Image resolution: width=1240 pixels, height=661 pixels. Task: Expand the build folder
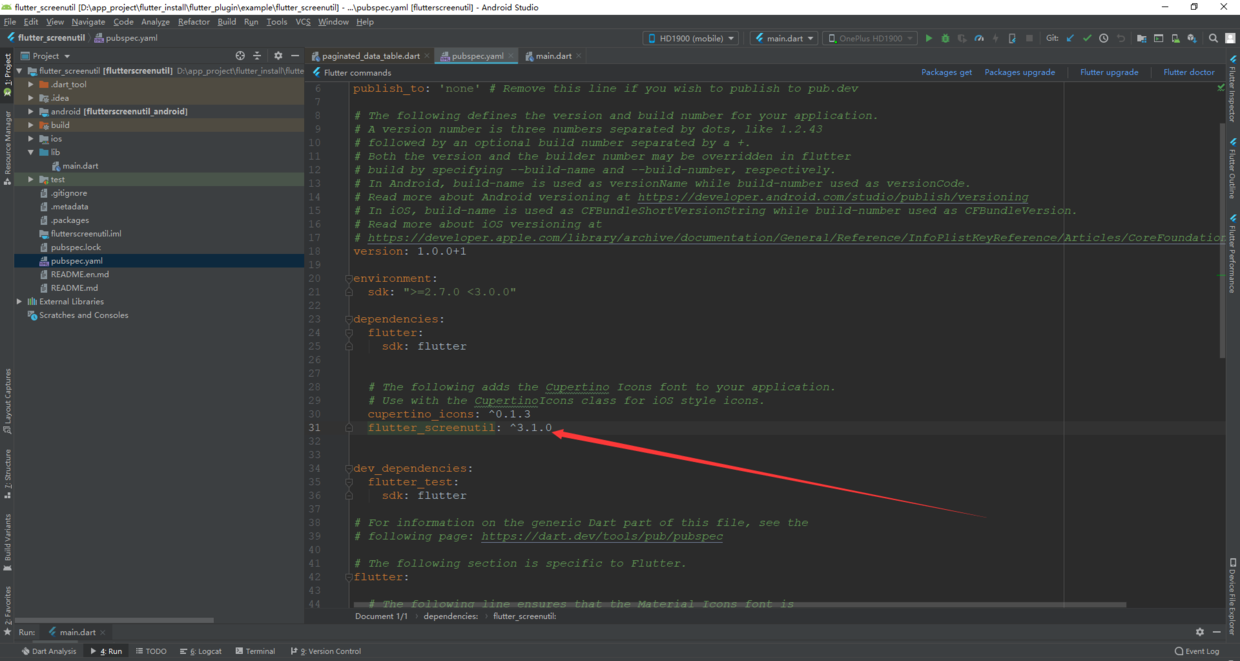(31, 125)
